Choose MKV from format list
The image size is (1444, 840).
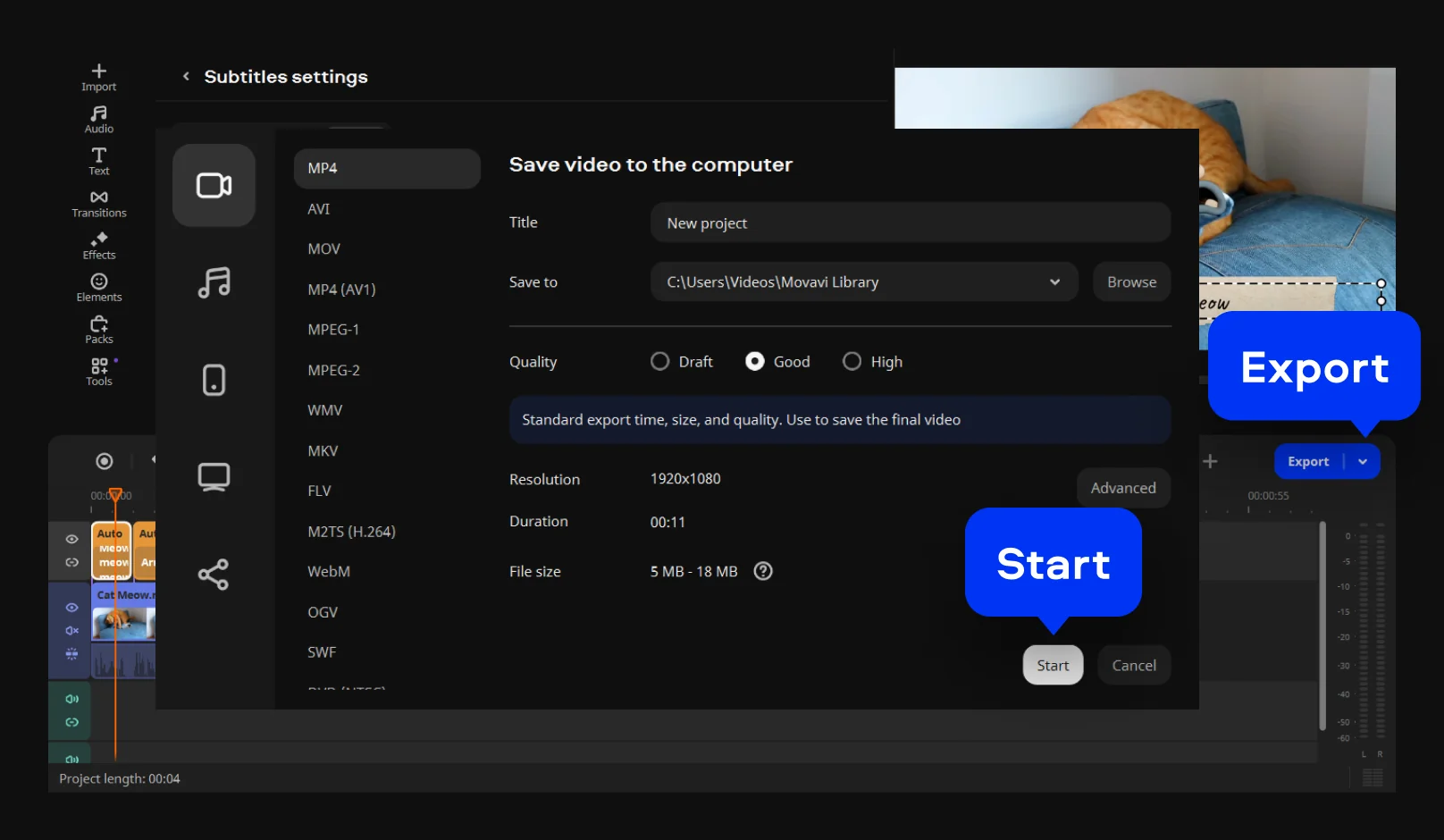click(x=323, y=451)
